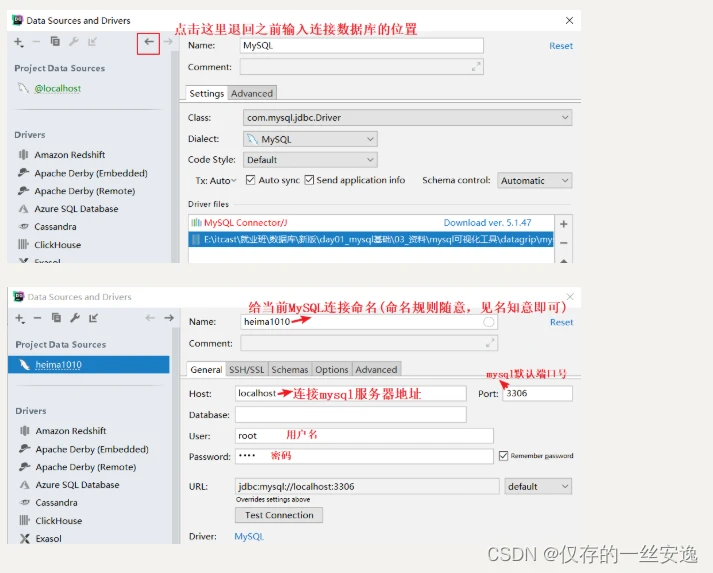Switch to General tab in bottom window
Viewport: 713px width, 573px height.
pos(206,369)
